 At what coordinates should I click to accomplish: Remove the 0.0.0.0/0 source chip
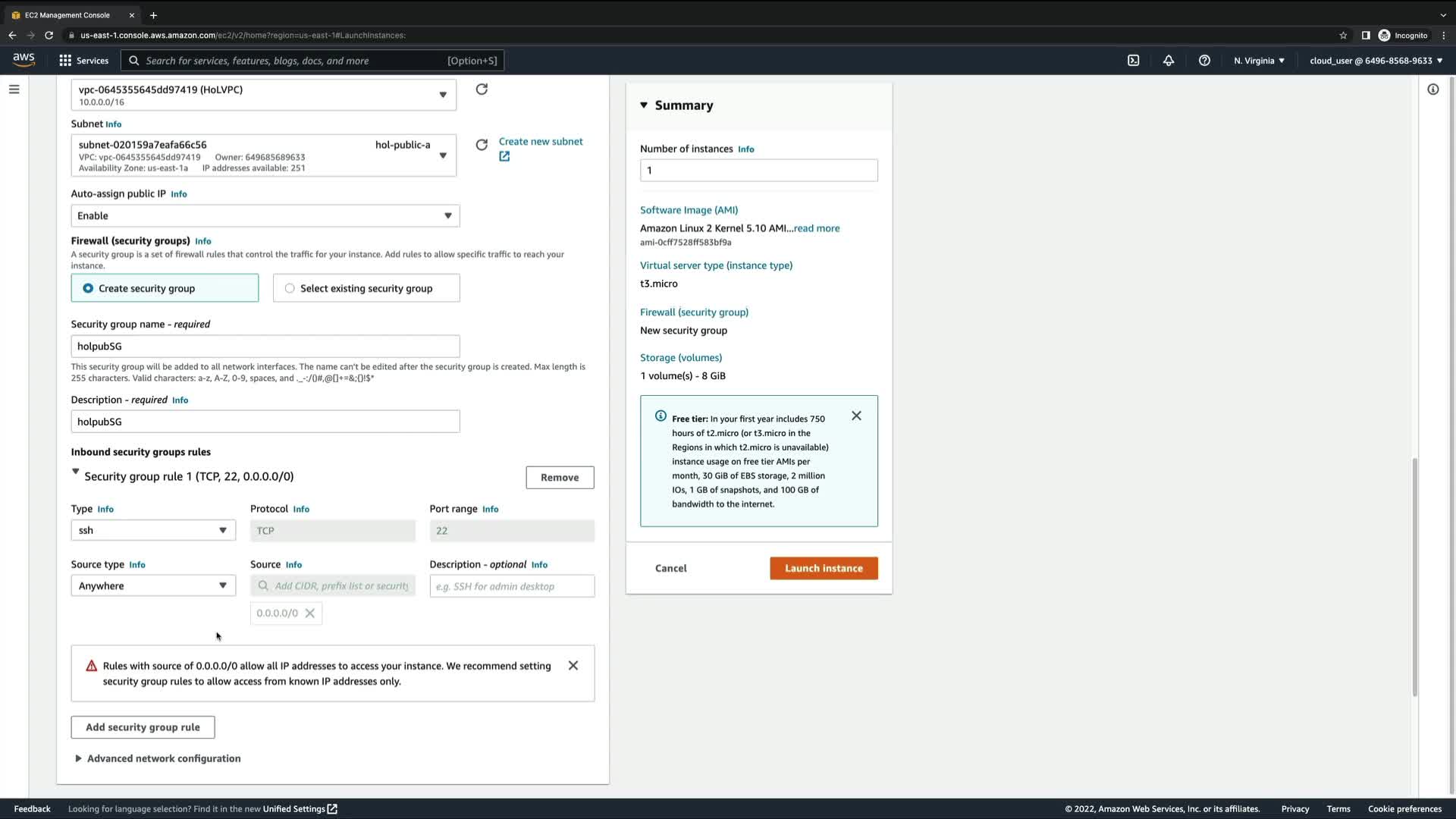pos(309,613)
